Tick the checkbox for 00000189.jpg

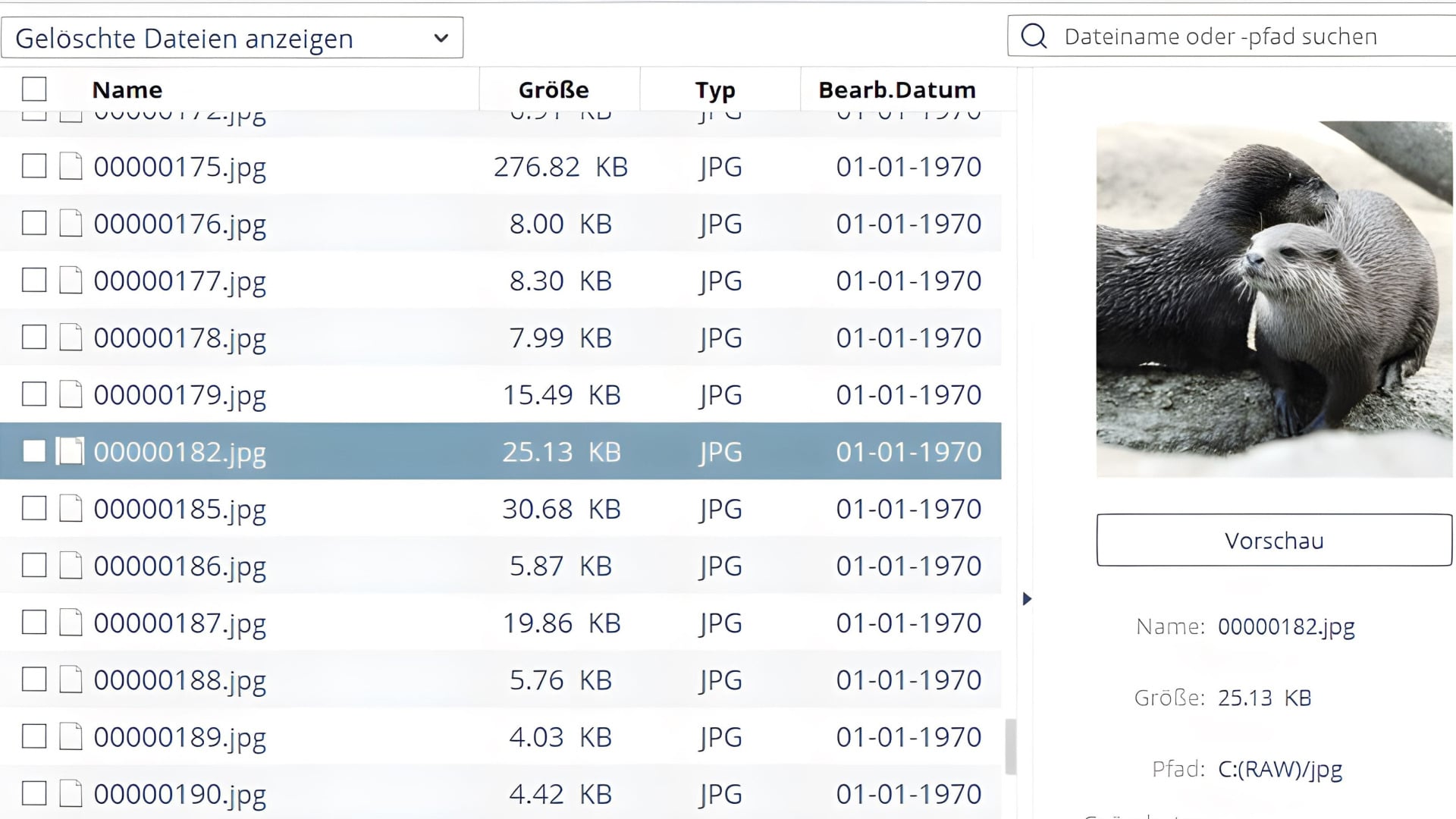pos(34,736)
